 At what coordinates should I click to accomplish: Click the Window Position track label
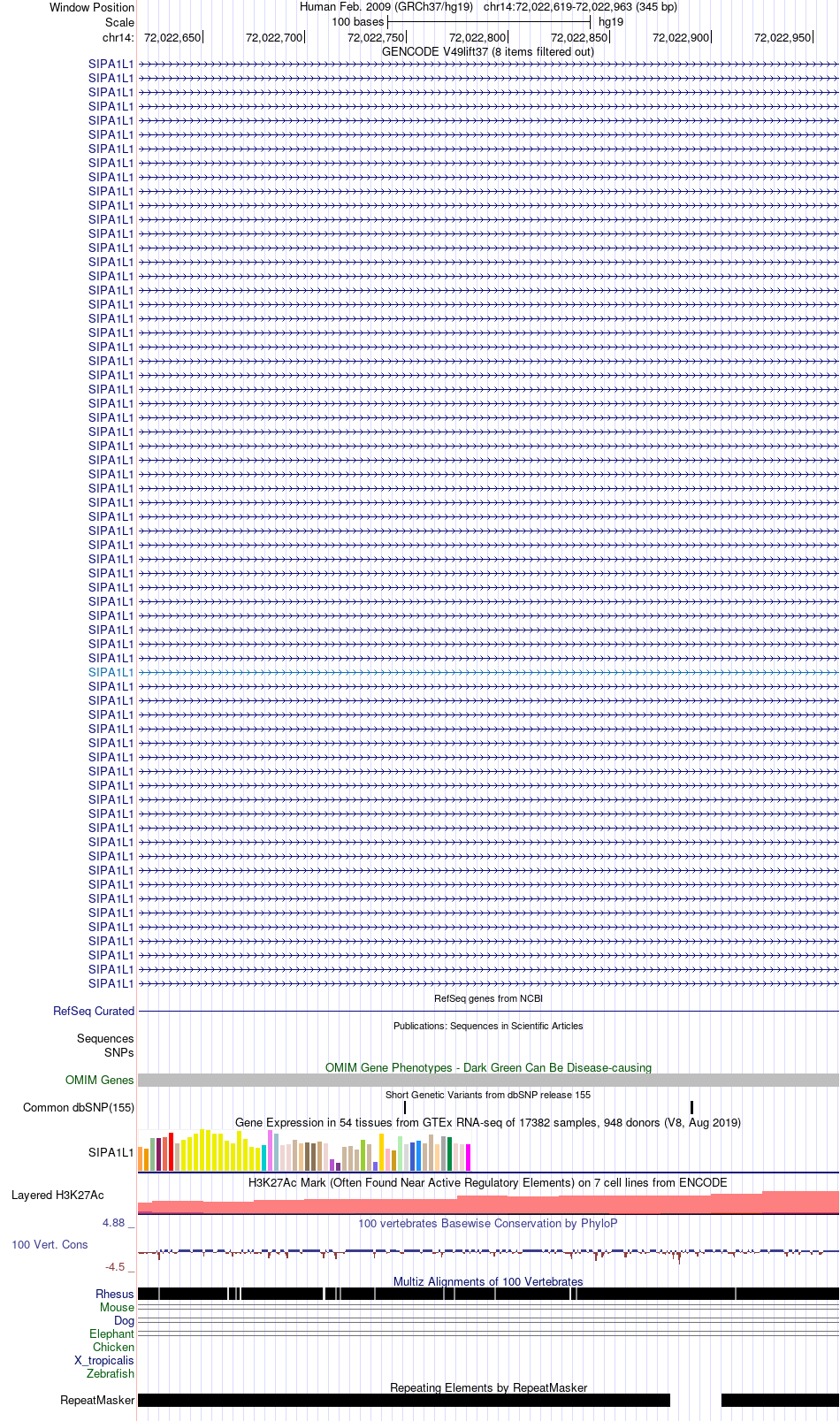click(x=92, y=7)
